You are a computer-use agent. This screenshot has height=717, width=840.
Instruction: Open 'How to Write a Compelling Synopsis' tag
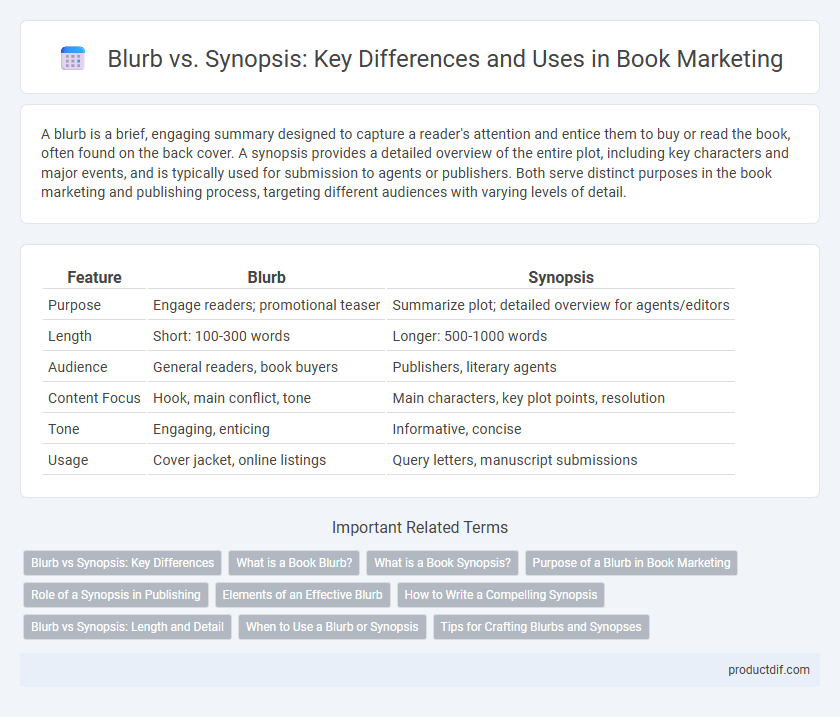tap(501, 595)
